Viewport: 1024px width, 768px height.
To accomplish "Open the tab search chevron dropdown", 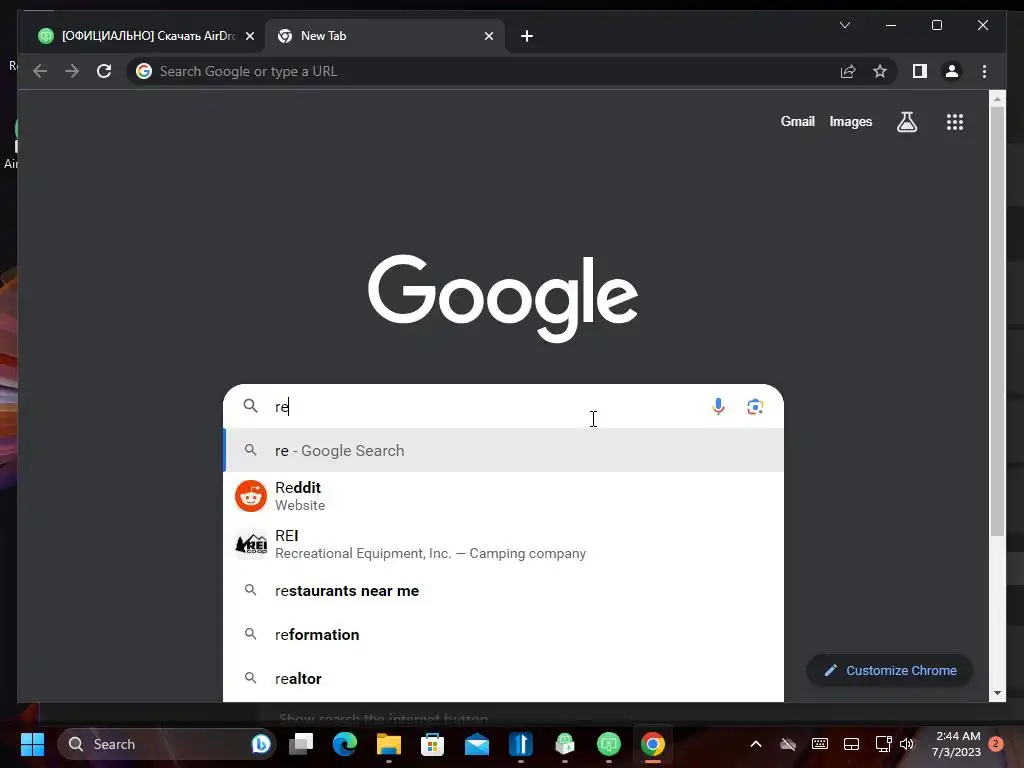I will coord(844,25).
